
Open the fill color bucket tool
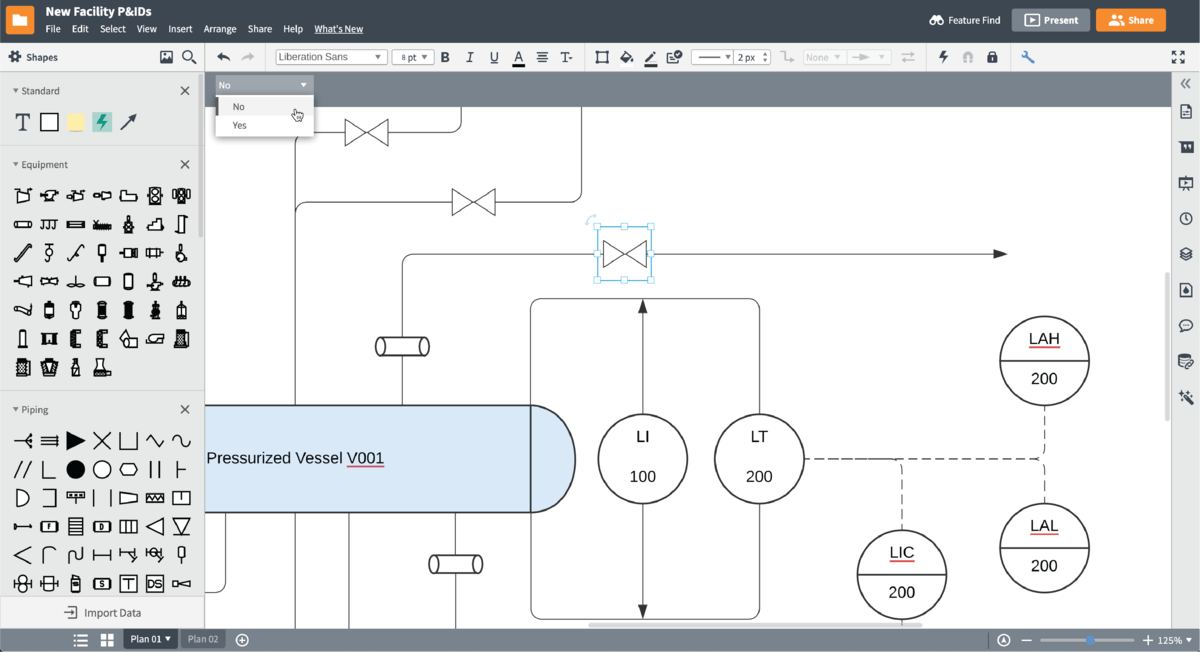tap(627, 58)
